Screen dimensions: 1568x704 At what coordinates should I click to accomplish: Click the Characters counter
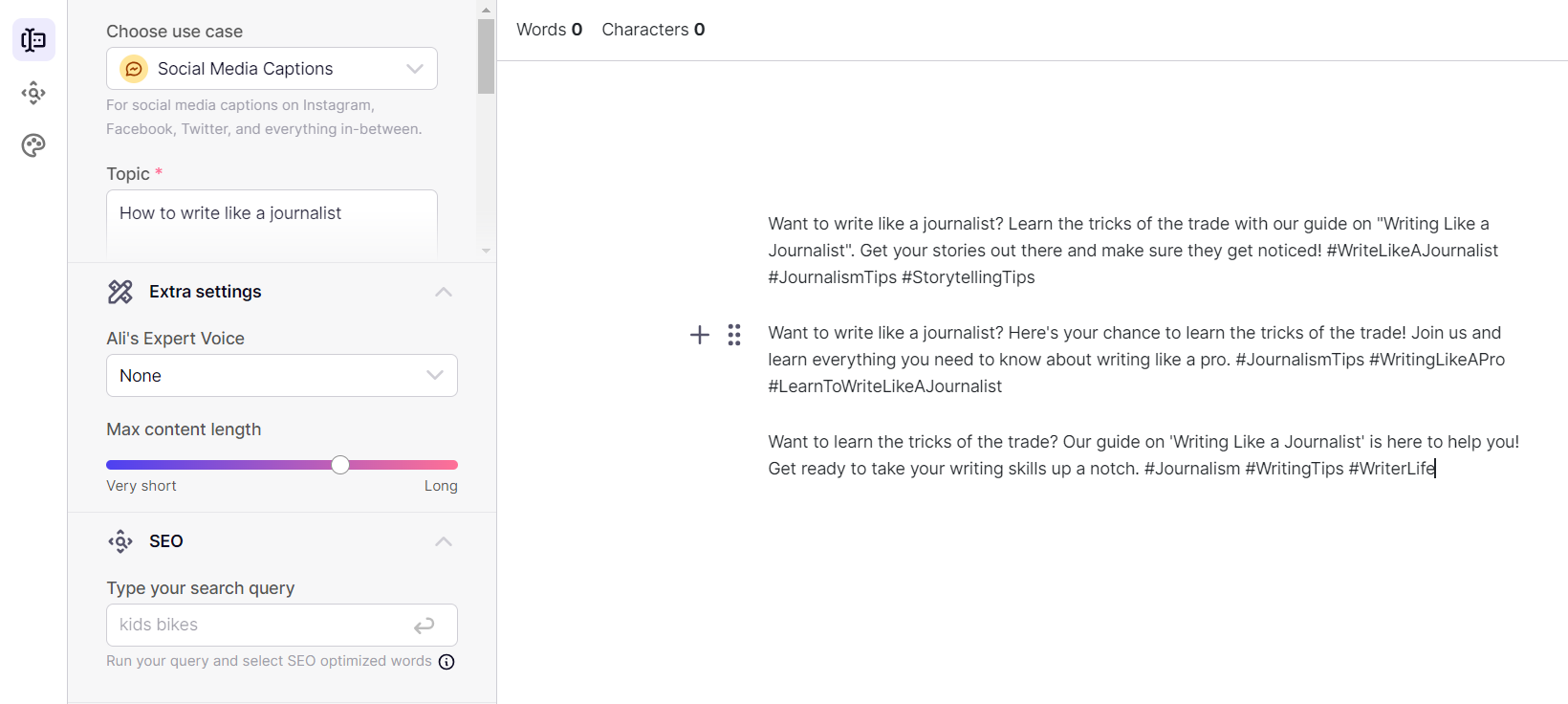click(x=653, y=30)
